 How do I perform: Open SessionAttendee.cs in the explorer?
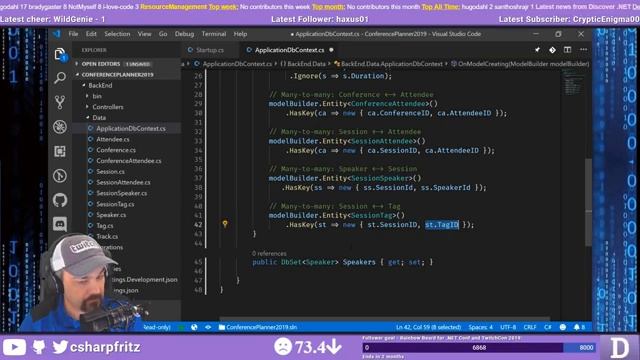point(123,182)
